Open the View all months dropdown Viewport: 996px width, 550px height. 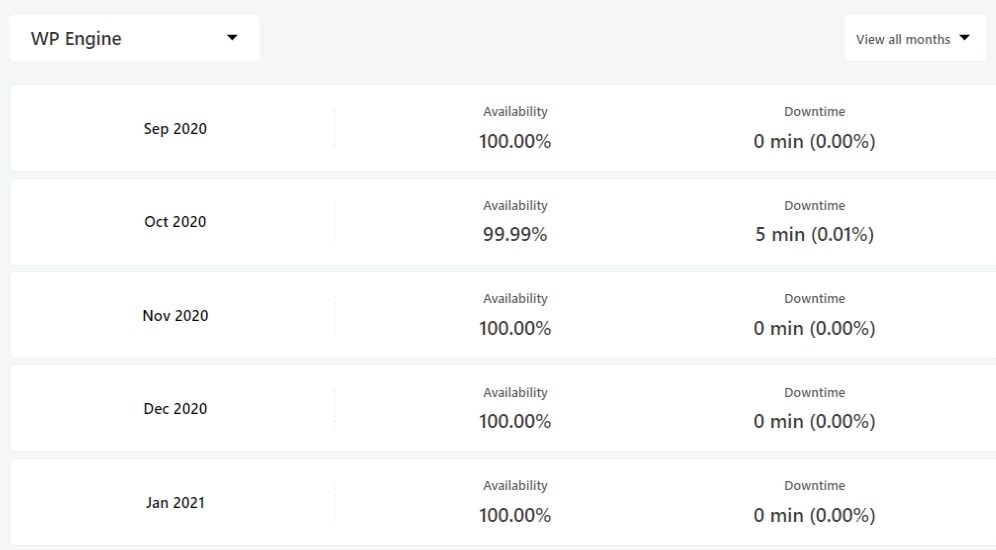pos(915,39)
